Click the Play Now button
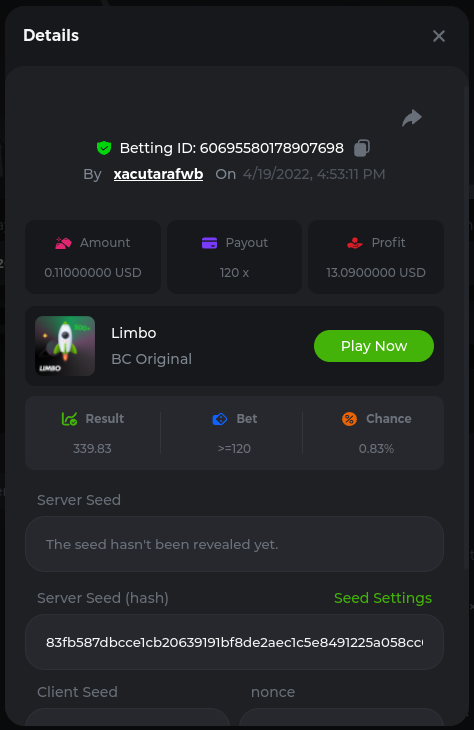 tap(374, 346)
